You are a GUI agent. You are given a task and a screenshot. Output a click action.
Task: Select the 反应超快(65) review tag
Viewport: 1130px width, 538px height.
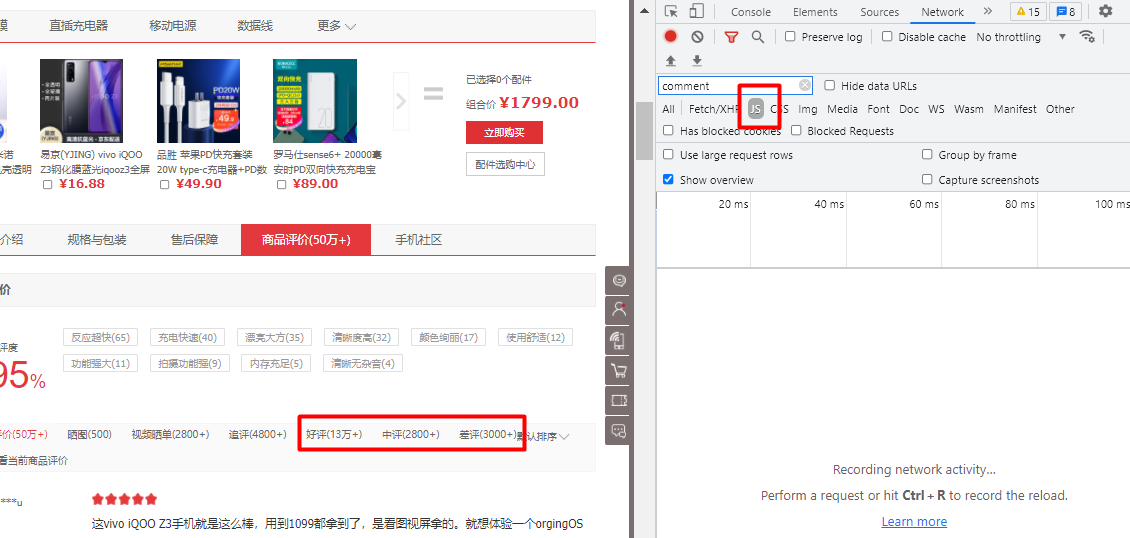(100, 337)
